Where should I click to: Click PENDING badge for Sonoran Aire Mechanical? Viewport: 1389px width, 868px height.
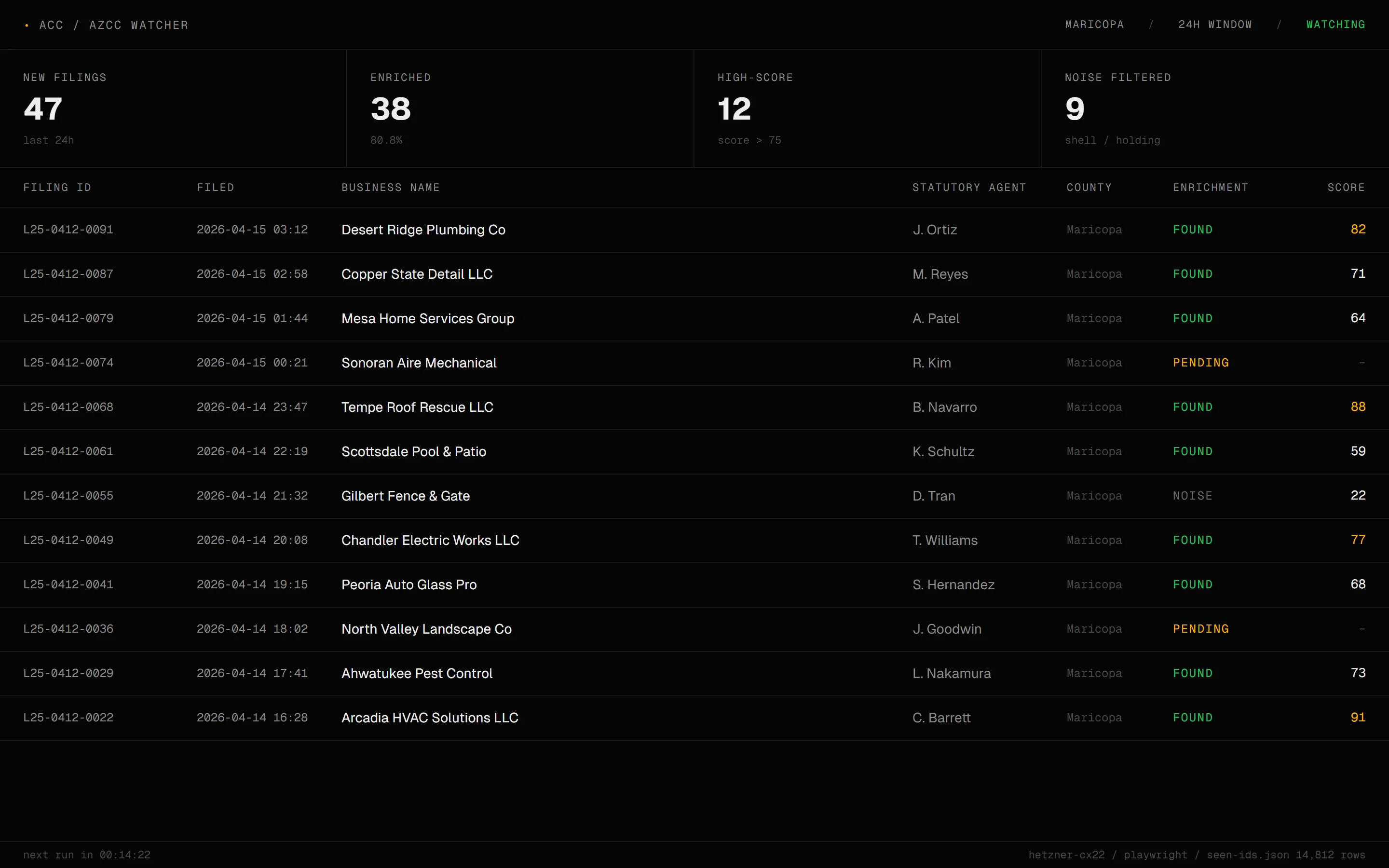[1200, 363]
